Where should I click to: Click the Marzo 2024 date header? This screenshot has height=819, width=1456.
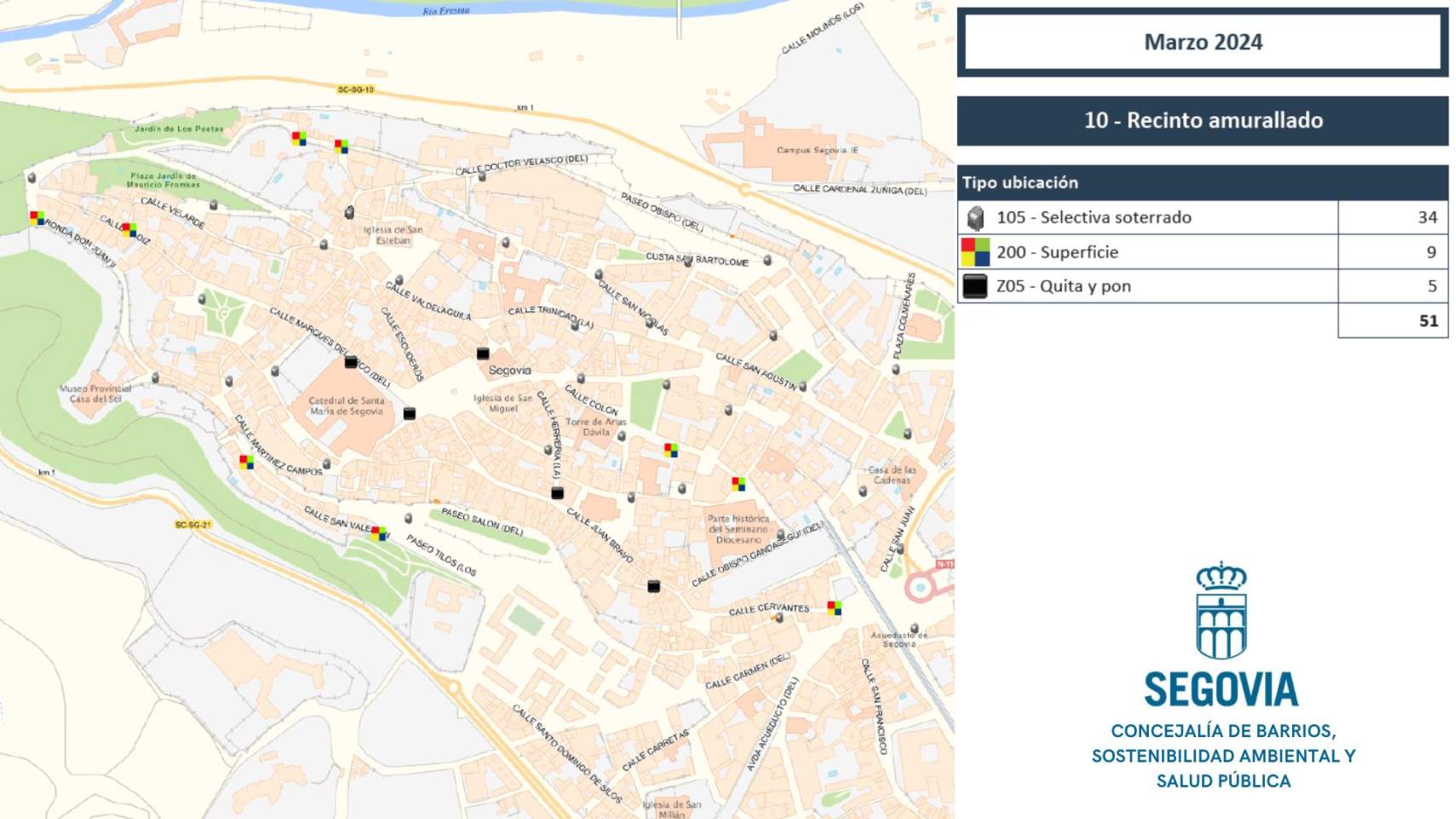(x=1202, y=42)
